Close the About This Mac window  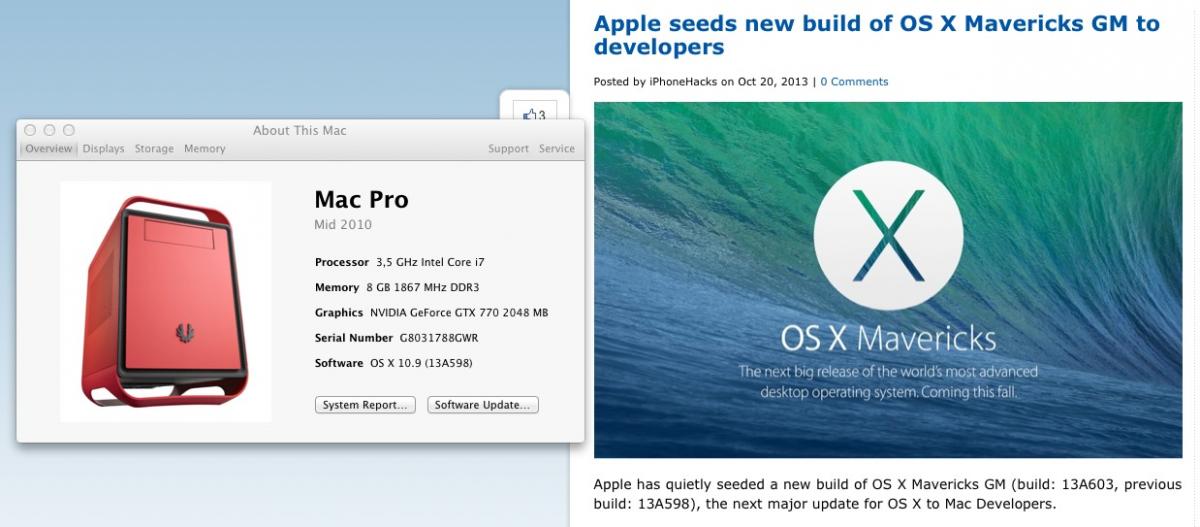[30, 130]
